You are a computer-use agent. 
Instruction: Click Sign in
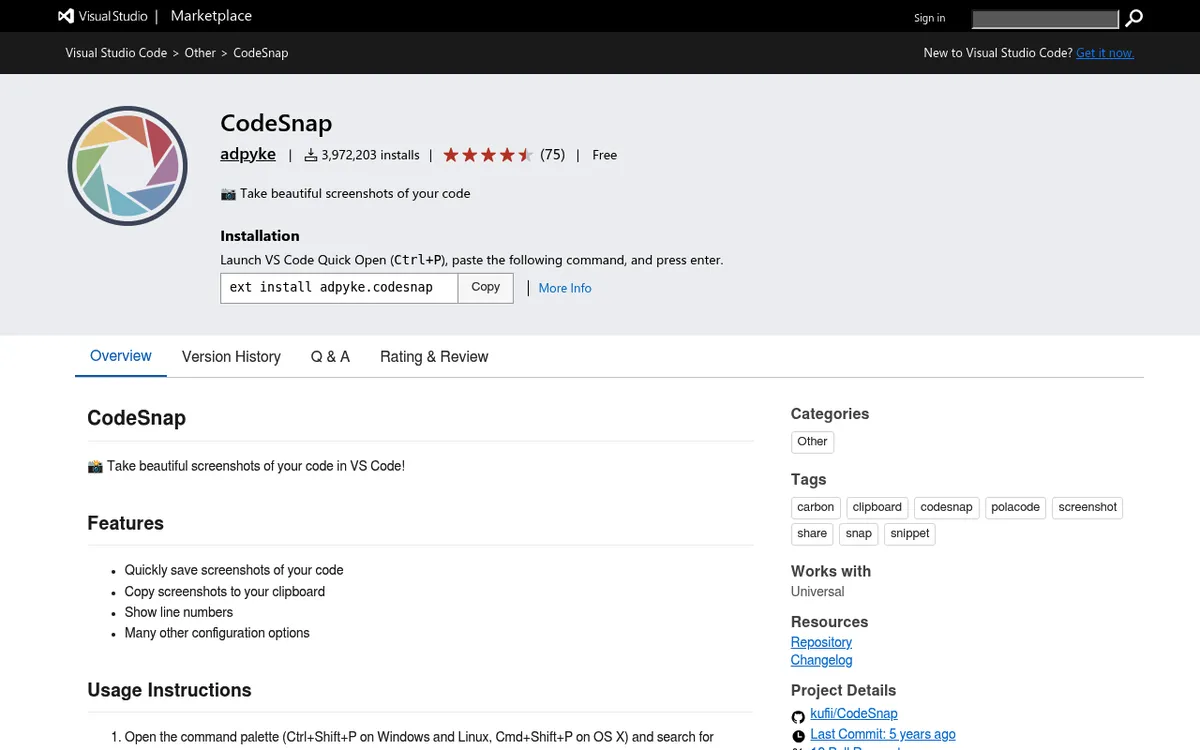(929, 18)
